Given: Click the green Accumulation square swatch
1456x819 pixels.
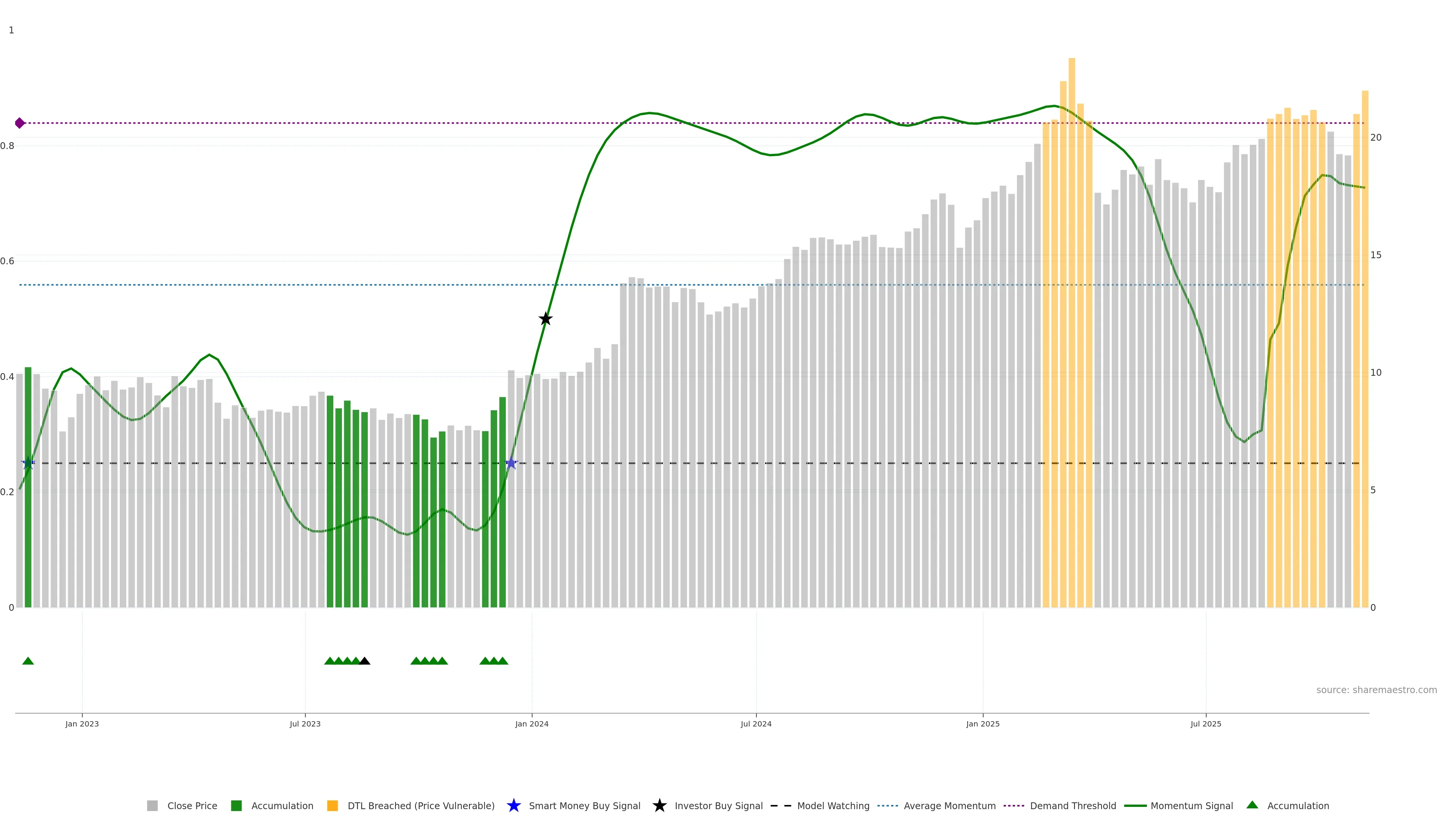Looking at the screenshot, I should [236, 805].
